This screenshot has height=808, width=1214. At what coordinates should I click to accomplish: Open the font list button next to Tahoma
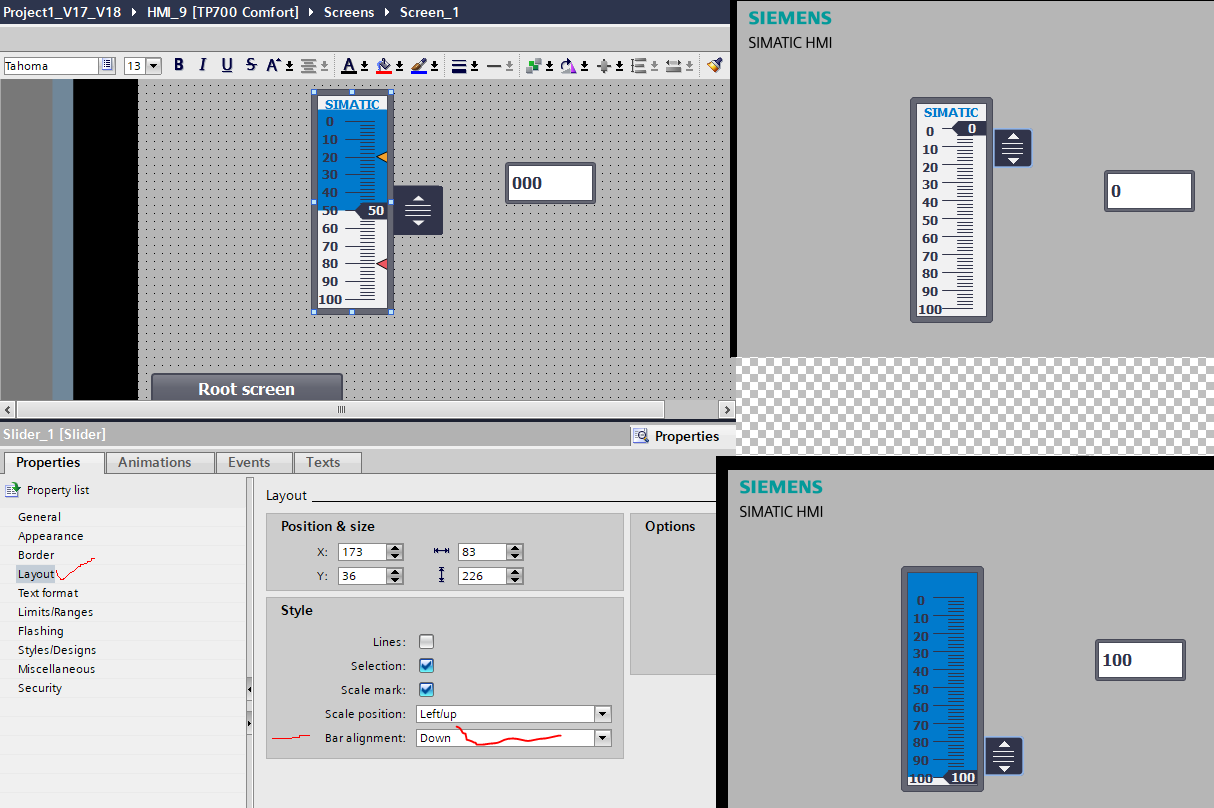(107, 65)
